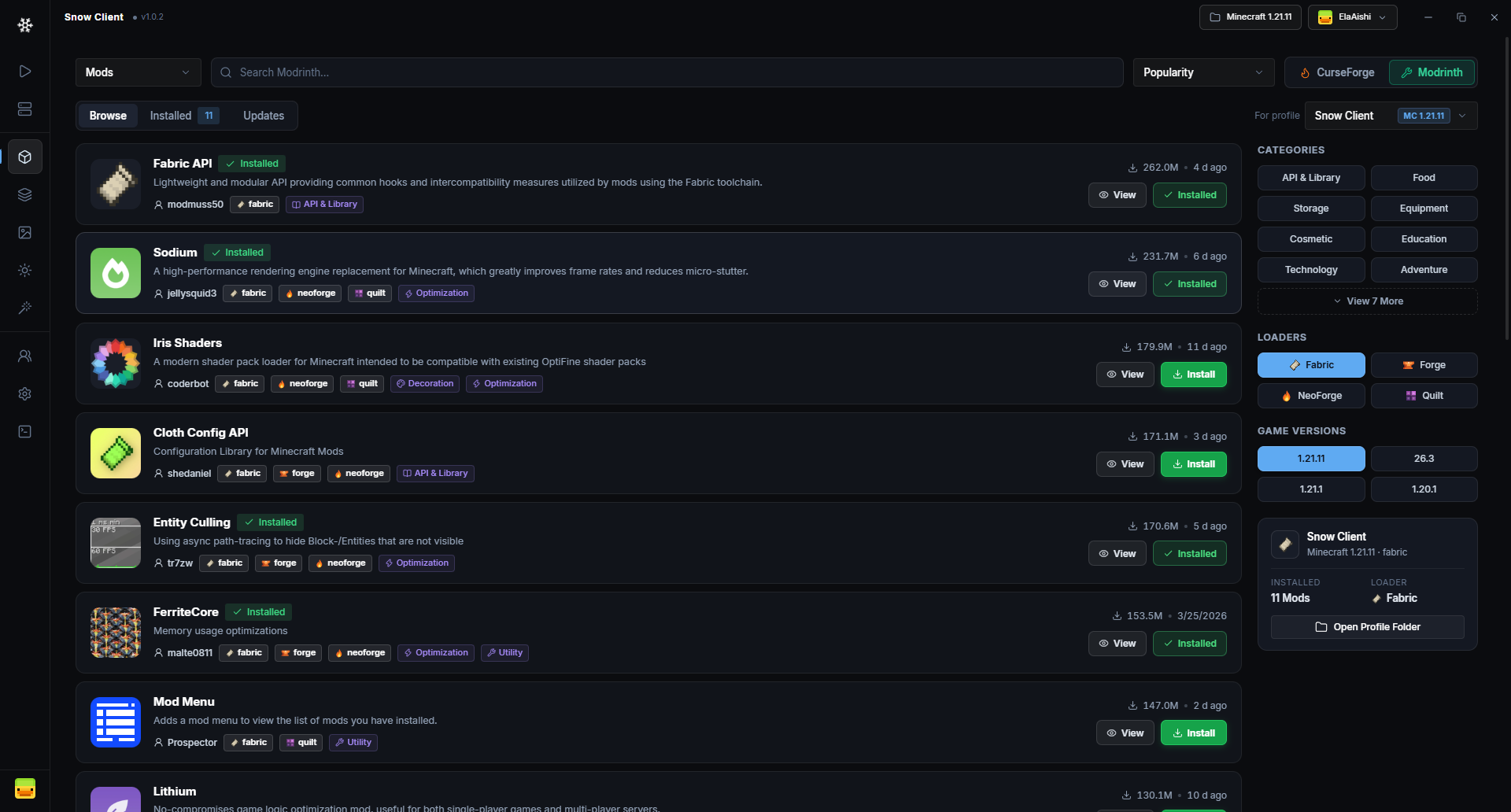Filter by Technology category
Viewport: 1511px width, 812px height.
tap(1311, 270)
